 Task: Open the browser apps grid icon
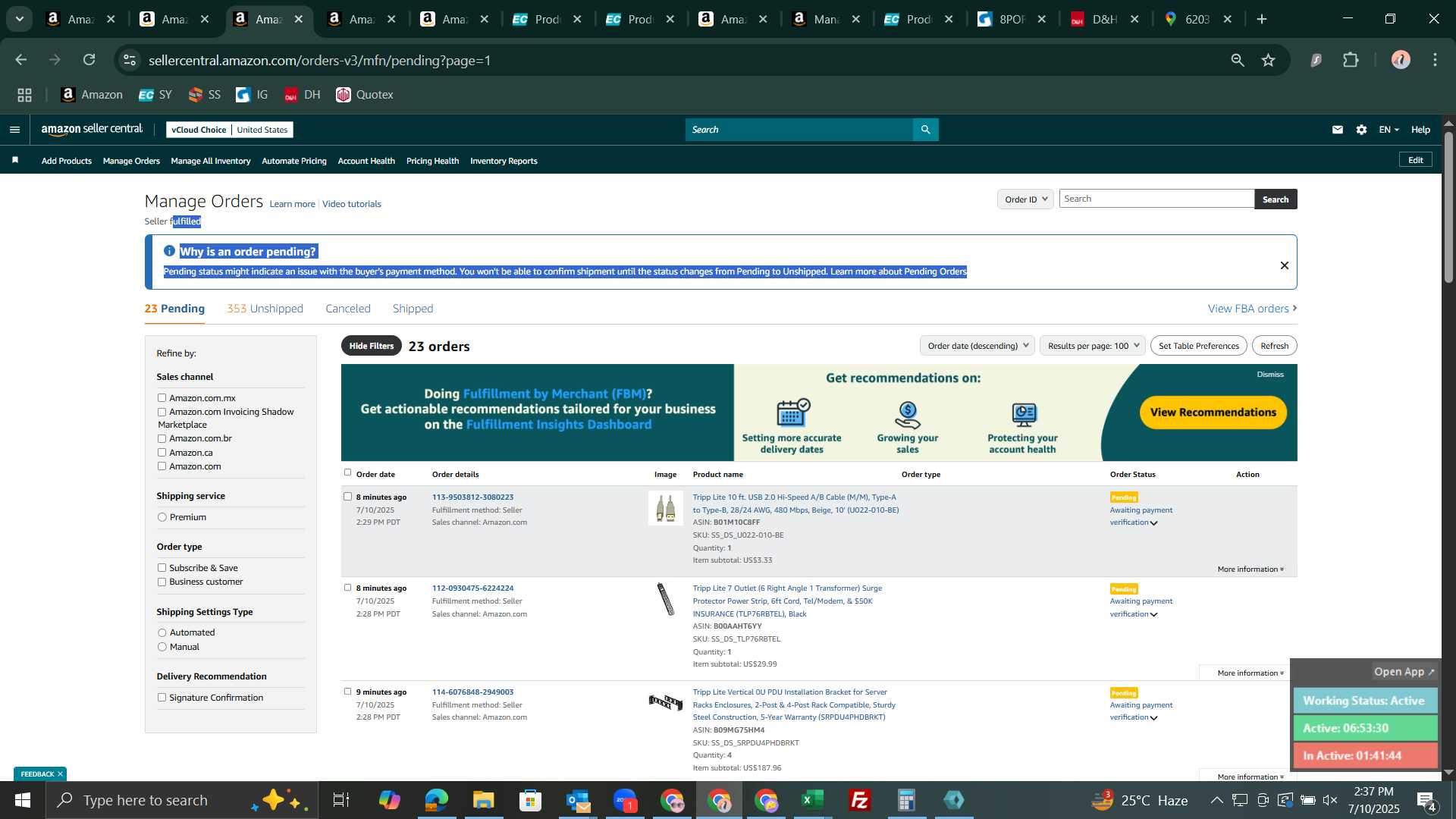click(24, 95)
